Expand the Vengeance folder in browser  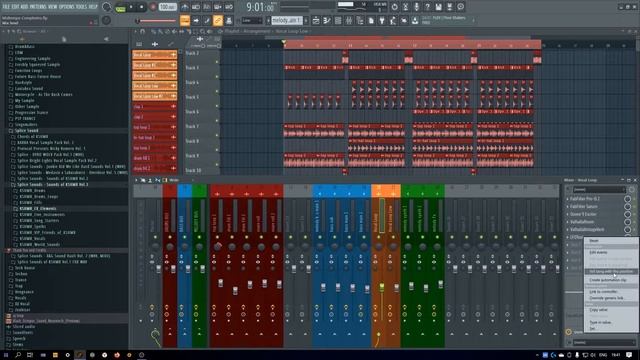click(24, 292)
